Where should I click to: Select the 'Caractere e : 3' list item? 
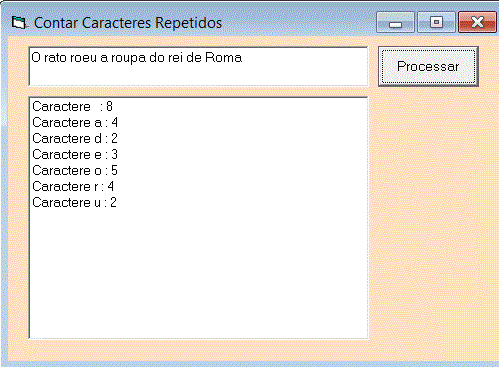point(199,155)
